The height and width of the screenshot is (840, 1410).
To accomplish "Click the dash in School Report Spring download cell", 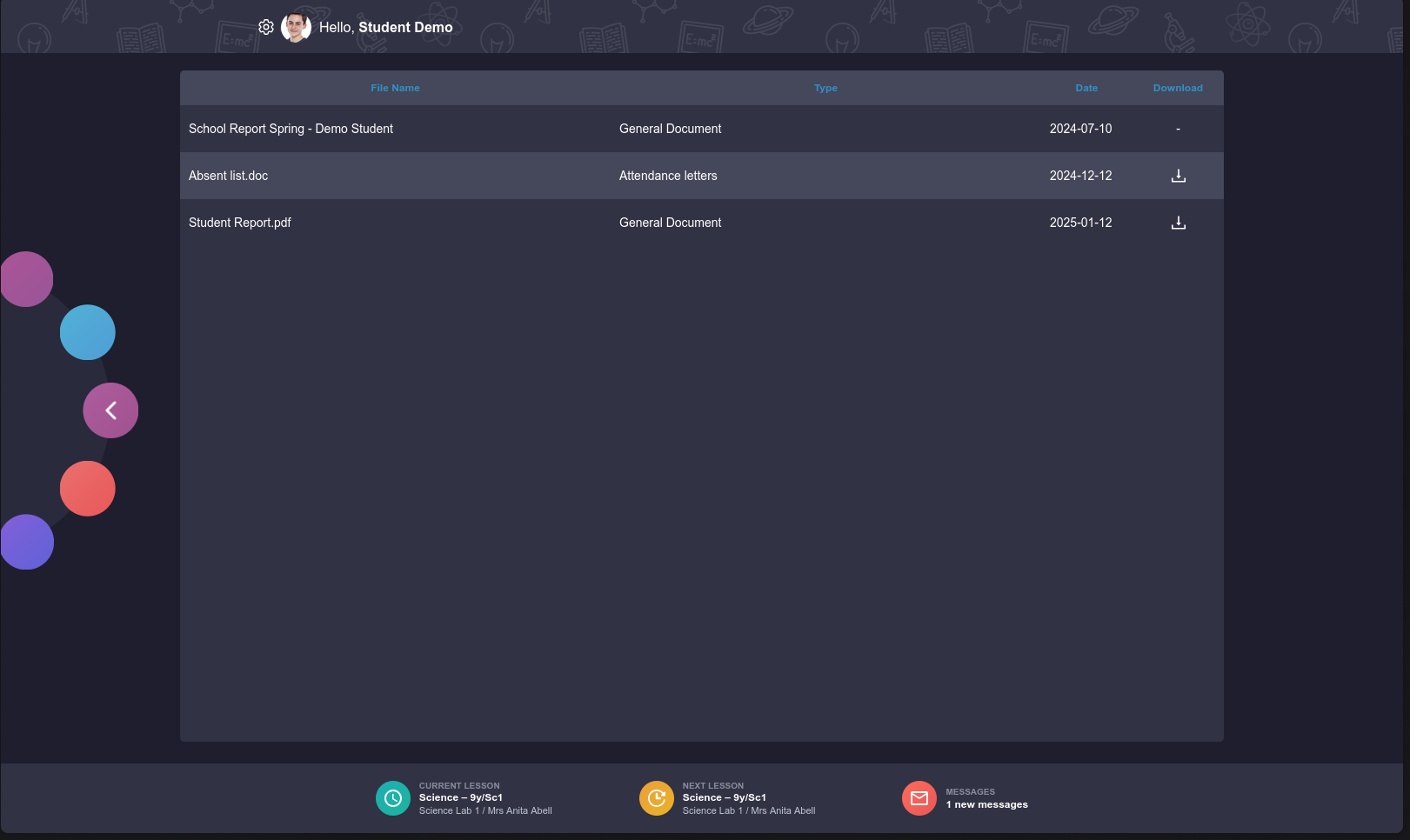I will point(1178,129).
